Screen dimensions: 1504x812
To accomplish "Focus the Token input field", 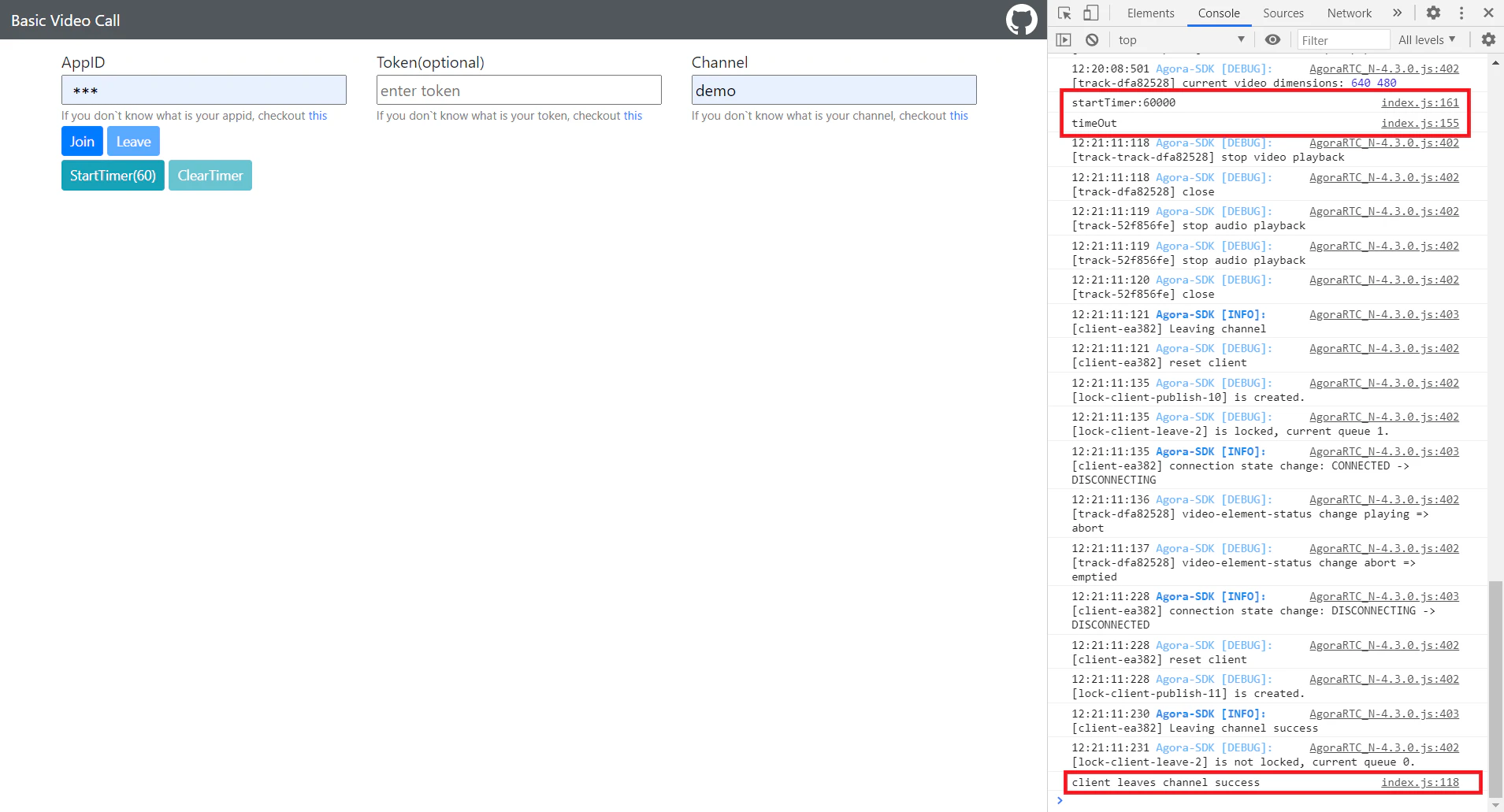I will click(519, 91).
